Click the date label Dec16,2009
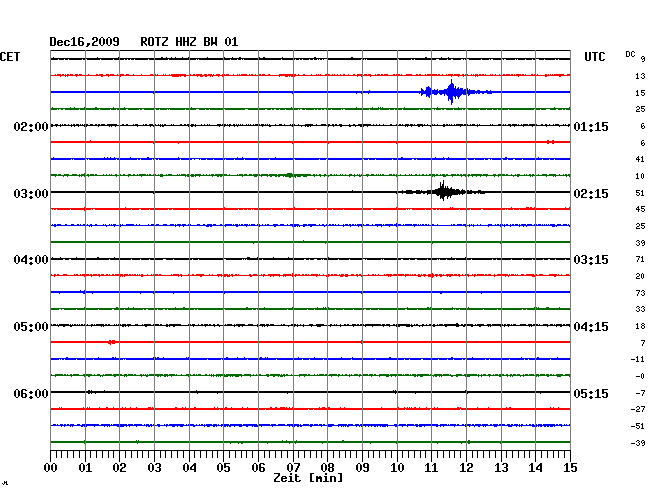This screenshot has width=650, height=494. 85,42
